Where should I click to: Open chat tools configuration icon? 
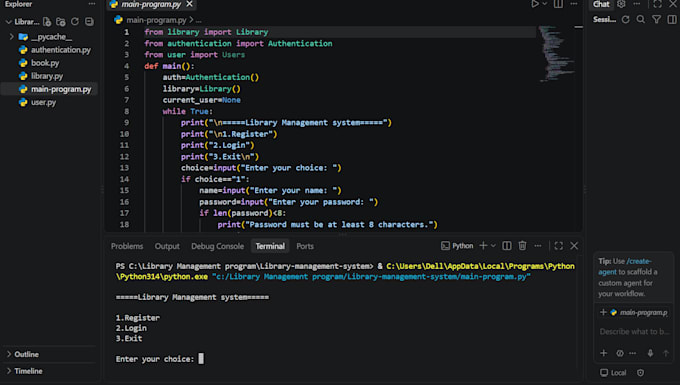pyautogui.click(x=620, y=353)
